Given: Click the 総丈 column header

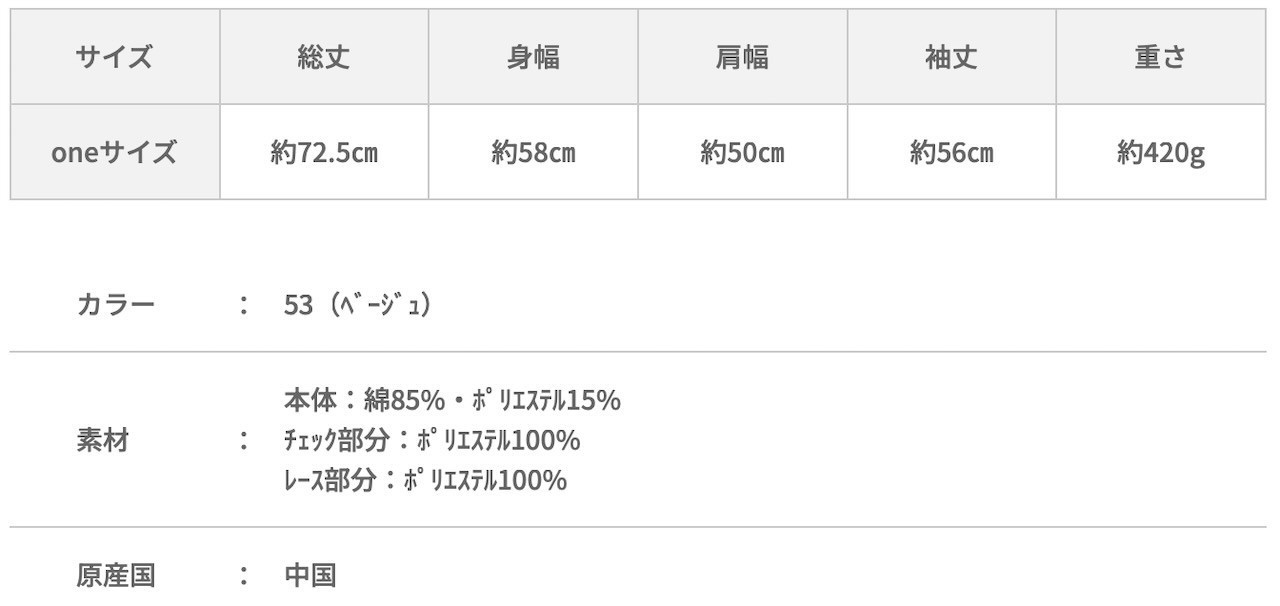Looking at the screenshot, I should pos(324,57).
